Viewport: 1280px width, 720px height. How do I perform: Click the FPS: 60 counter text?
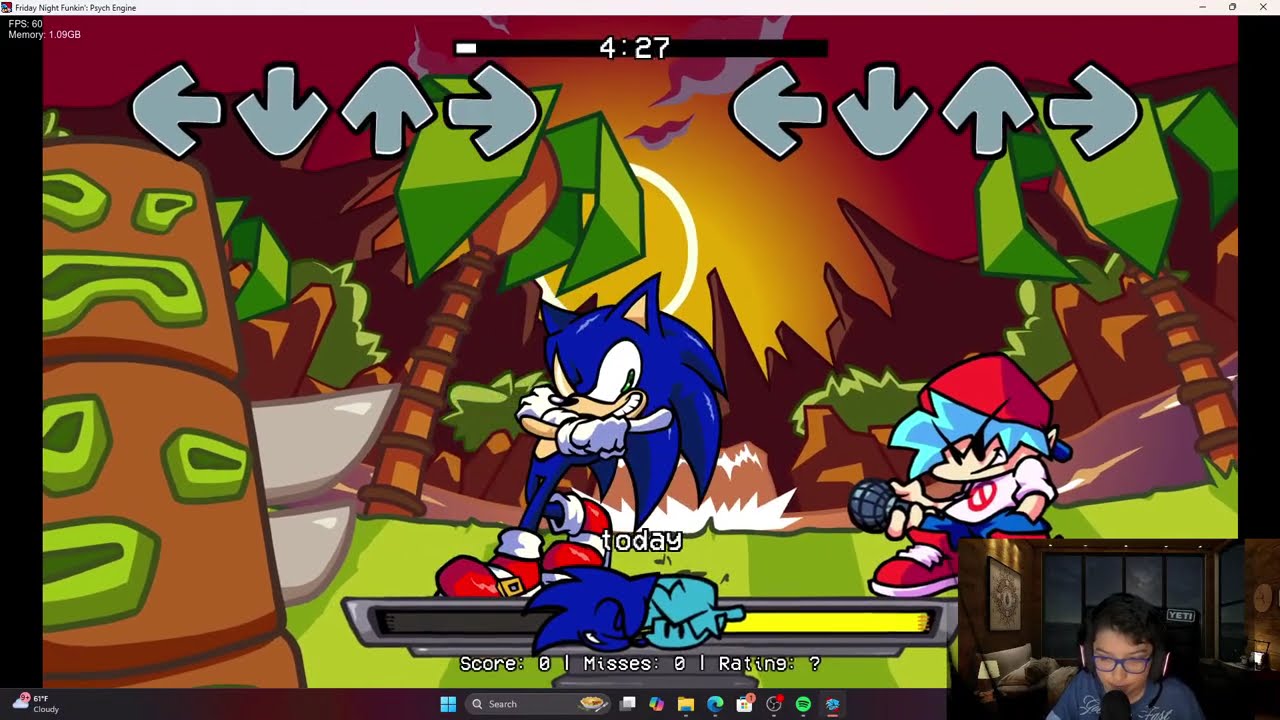(26, 23)
